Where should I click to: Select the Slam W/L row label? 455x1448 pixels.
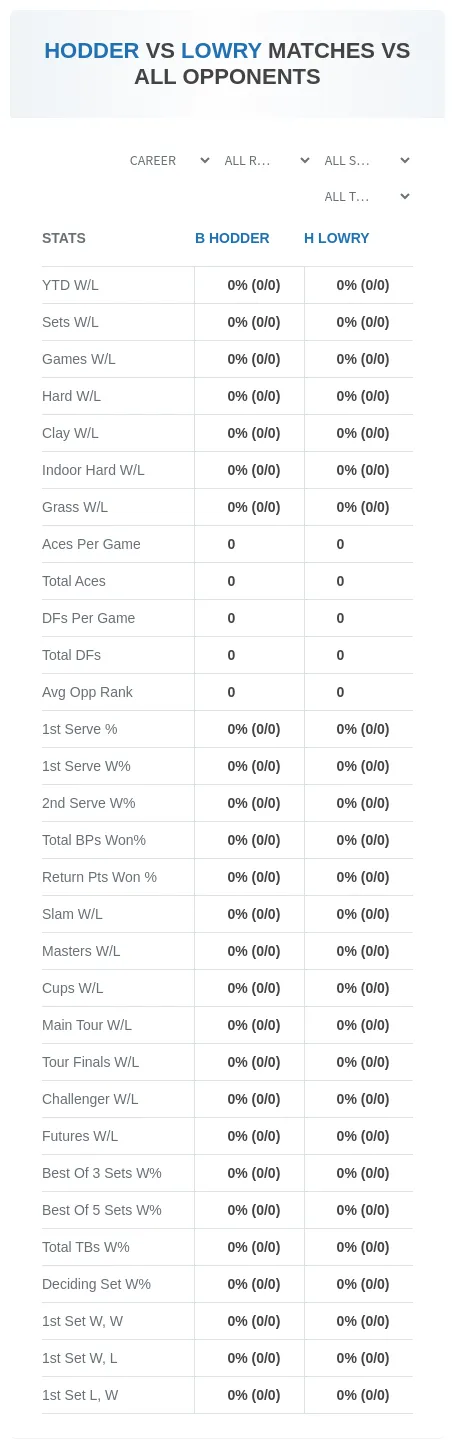coord(72,914)
